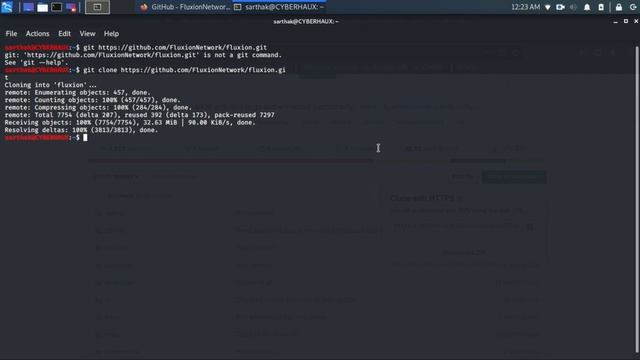Click the 'Receiving objects: 100% (7754/7754)' line
Viewport: 640px width, 360px height.
pos(130,122)
